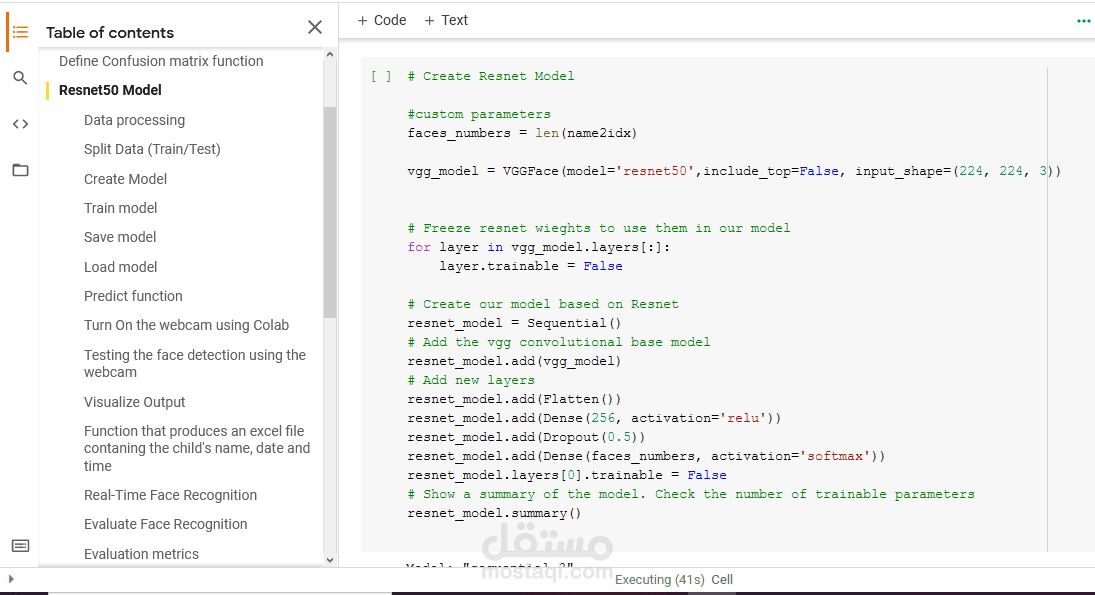Screen dimensions: 1095x595
Task: Select Real-Time Face Recognition section
Action: [x=170, y=495]
